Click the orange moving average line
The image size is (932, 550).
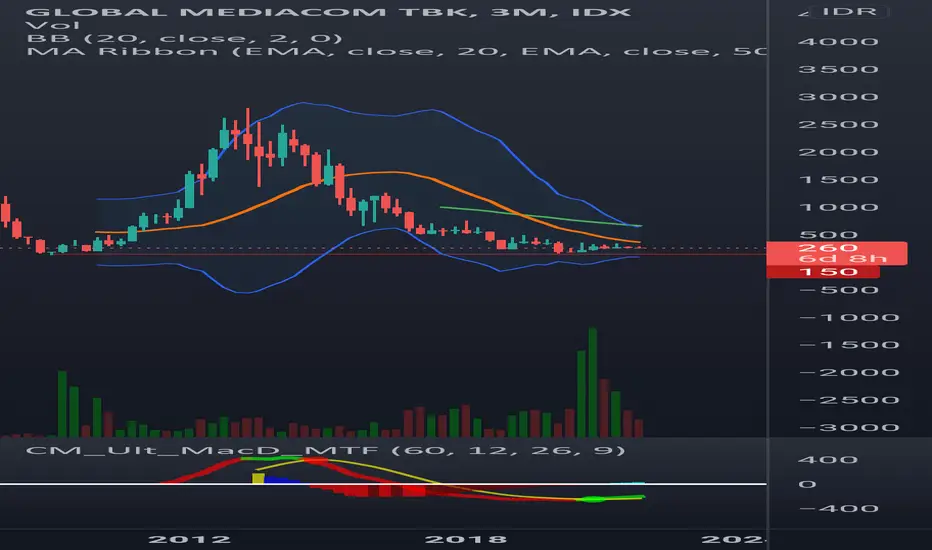pos(367,173)
